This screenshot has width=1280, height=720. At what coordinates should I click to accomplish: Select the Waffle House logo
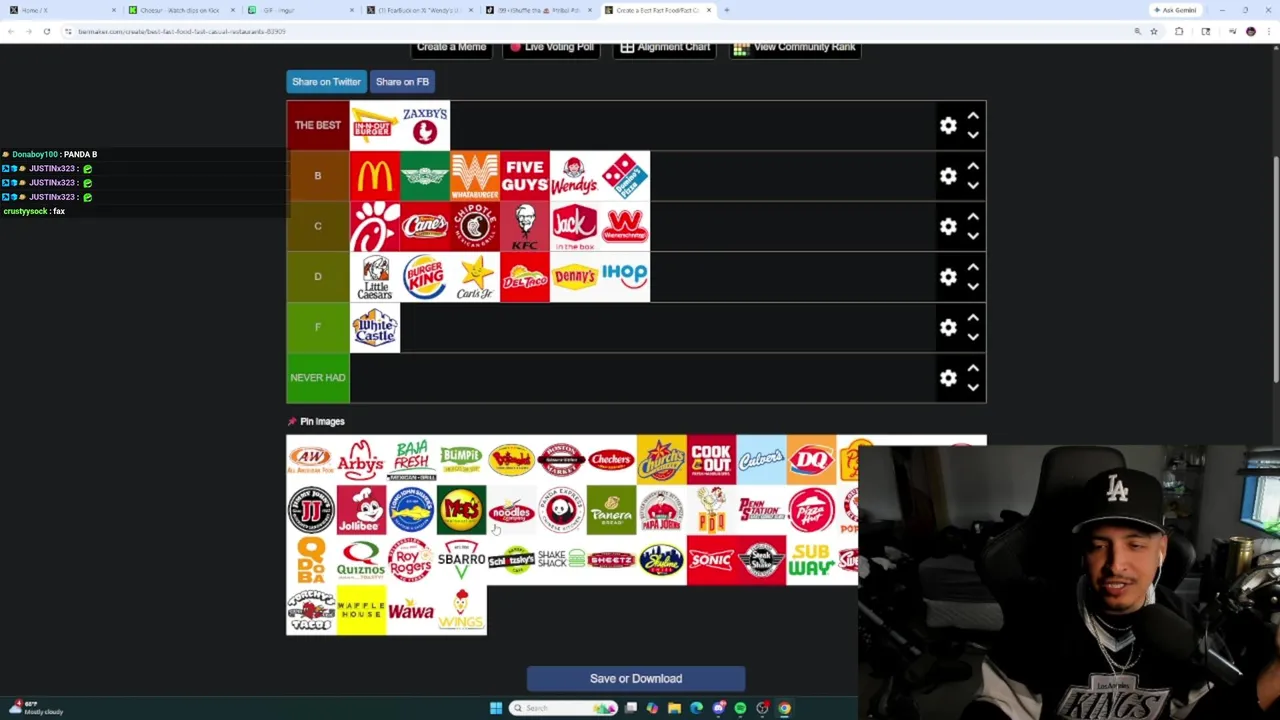tap(361, 610)
